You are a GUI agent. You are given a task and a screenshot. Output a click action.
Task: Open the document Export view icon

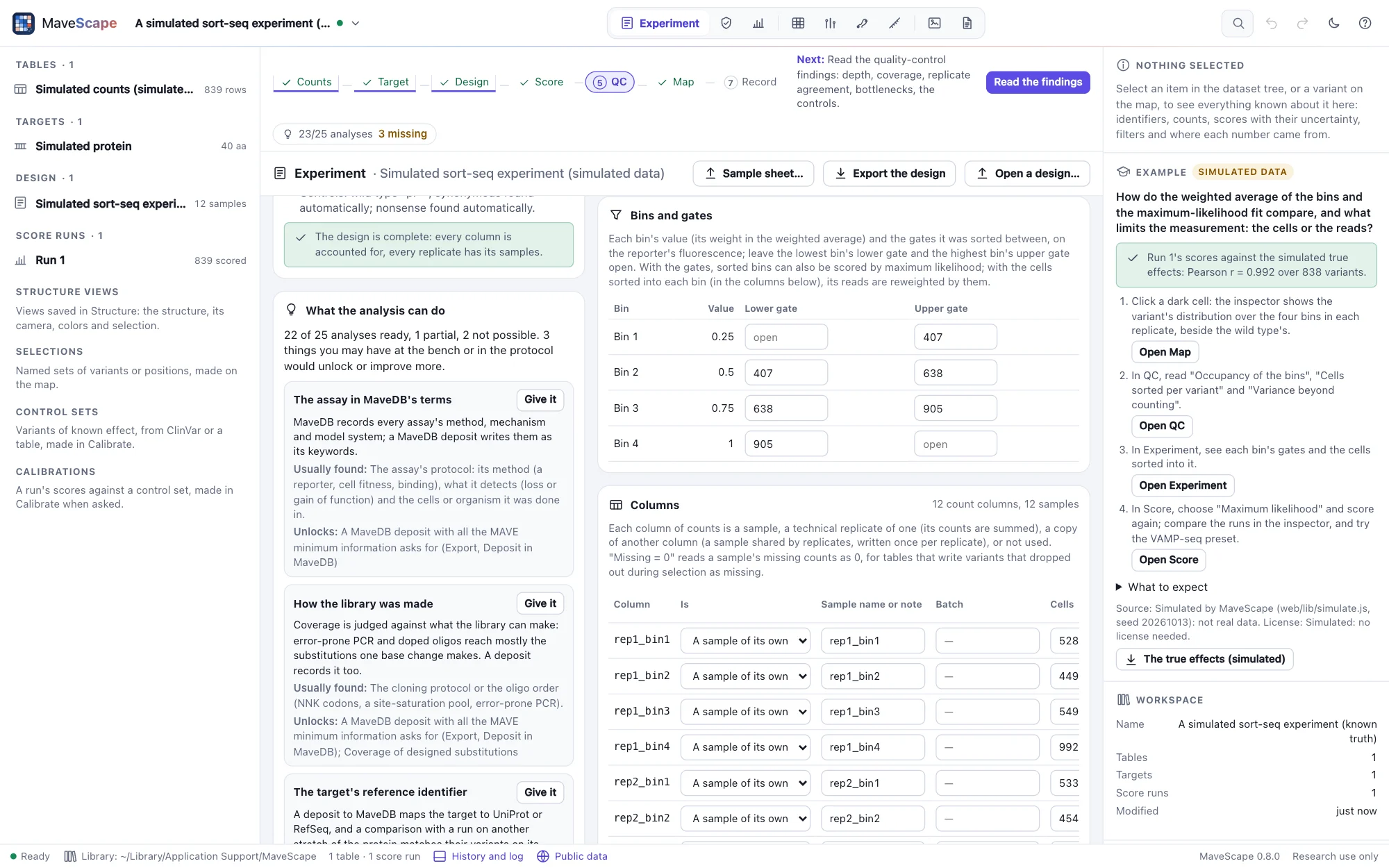(967, 23)
